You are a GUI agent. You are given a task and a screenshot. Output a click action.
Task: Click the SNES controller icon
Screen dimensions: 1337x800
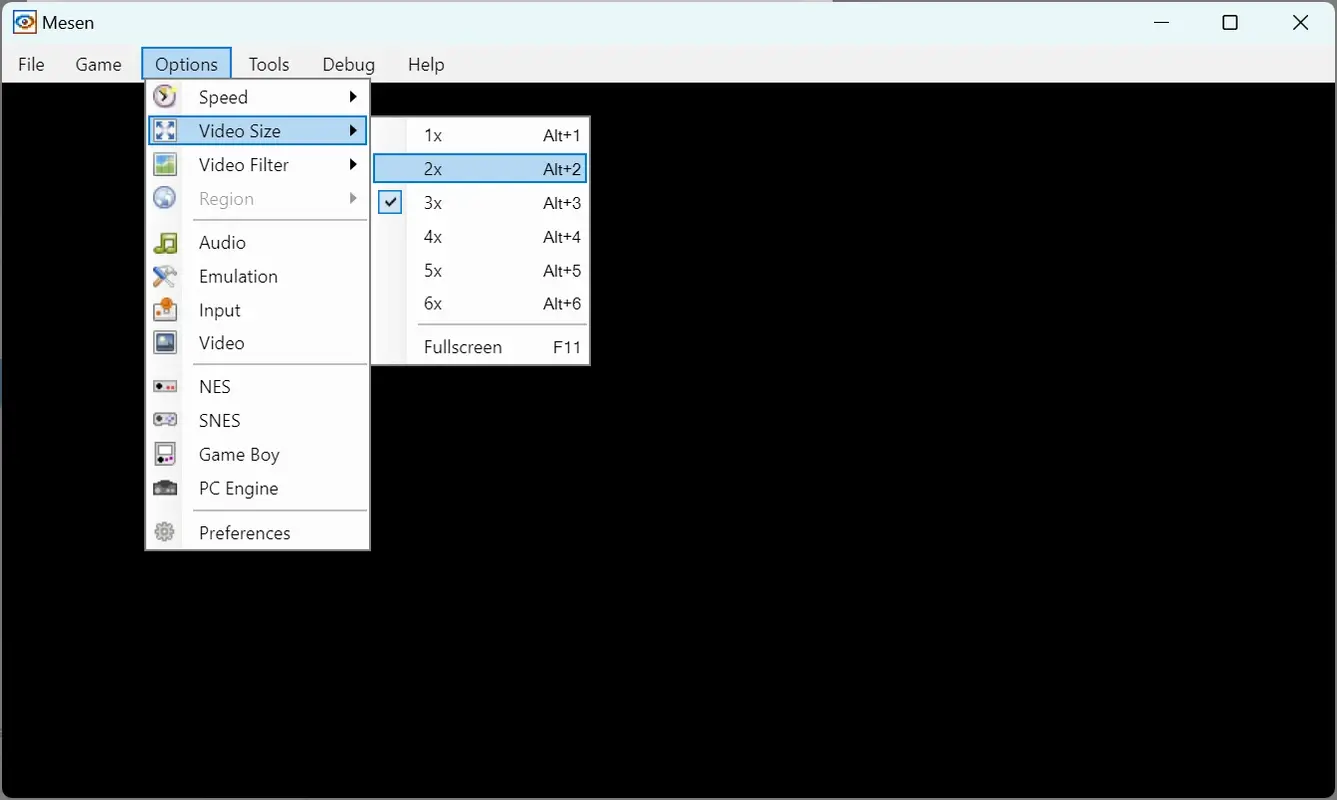[164, 419]
